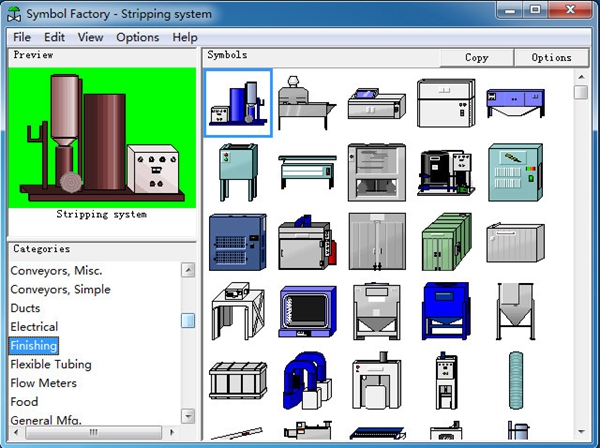The height and width of the screenshot is (448, 600).
Task: Click the Copy button in Symbols header
Action: pyautogui.click(x=476, y=57)
